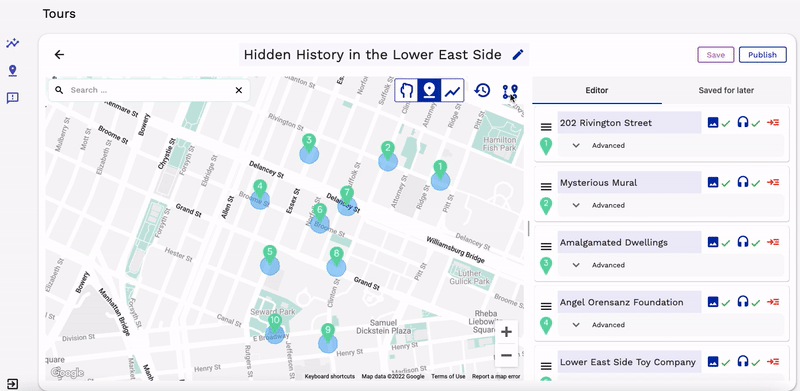The height and width of the screenshot is (391, 800).
Task: Click the back arrow beside the tour title
Action: click(x=59, y=55)
